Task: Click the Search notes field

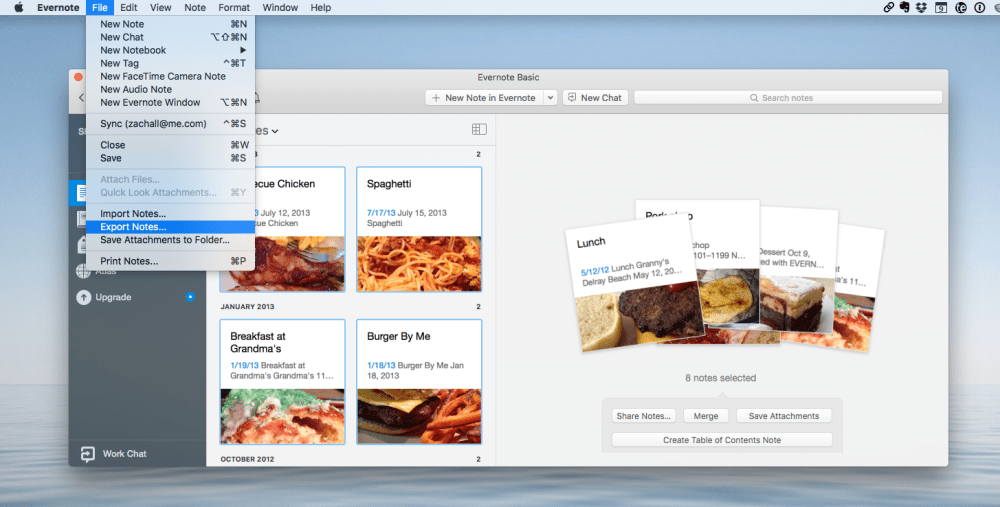Action: pos(787,98)
